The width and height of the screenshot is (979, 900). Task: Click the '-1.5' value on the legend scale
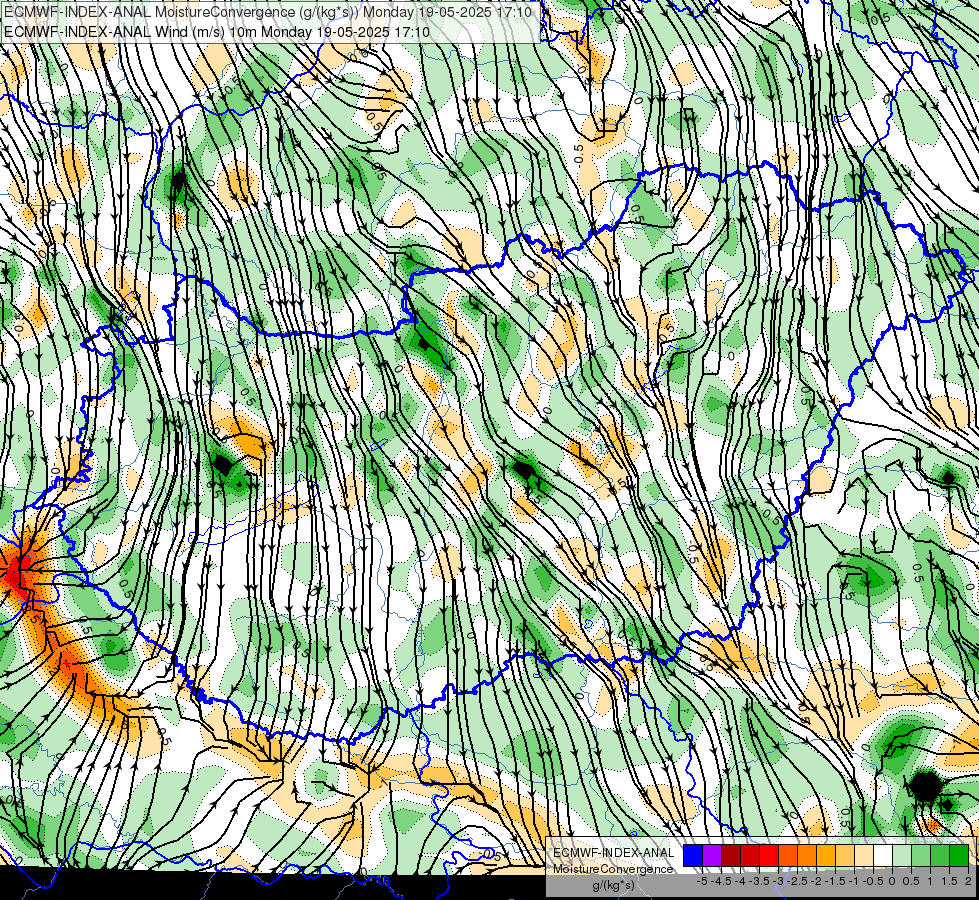tap(835, 881)
